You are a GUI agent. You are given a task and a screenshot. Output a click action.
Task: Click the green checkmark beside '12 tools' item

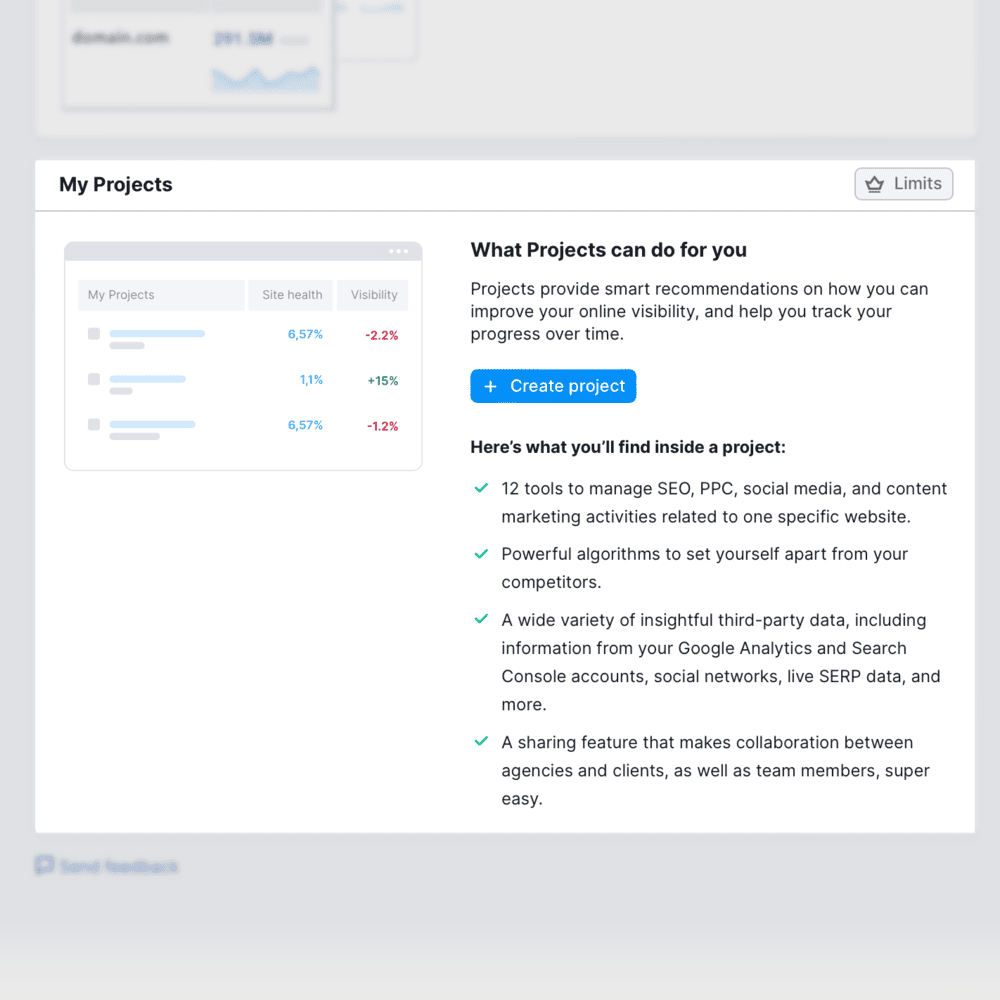point(481,488)
